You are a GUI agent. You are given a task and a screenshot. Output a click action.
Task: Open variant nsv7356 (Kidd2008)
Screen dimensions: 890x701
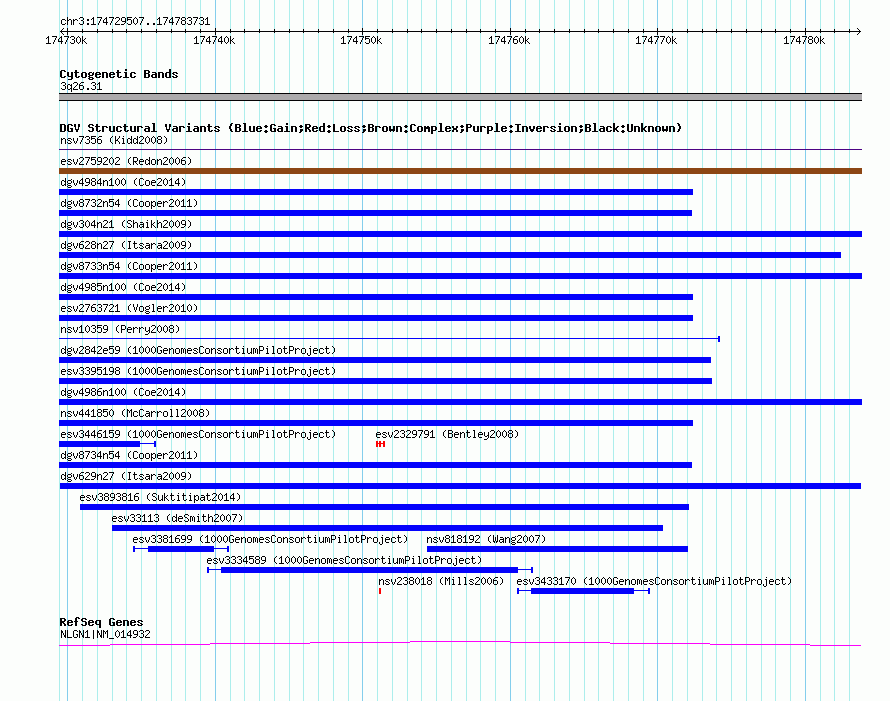[x=114, y=140]
